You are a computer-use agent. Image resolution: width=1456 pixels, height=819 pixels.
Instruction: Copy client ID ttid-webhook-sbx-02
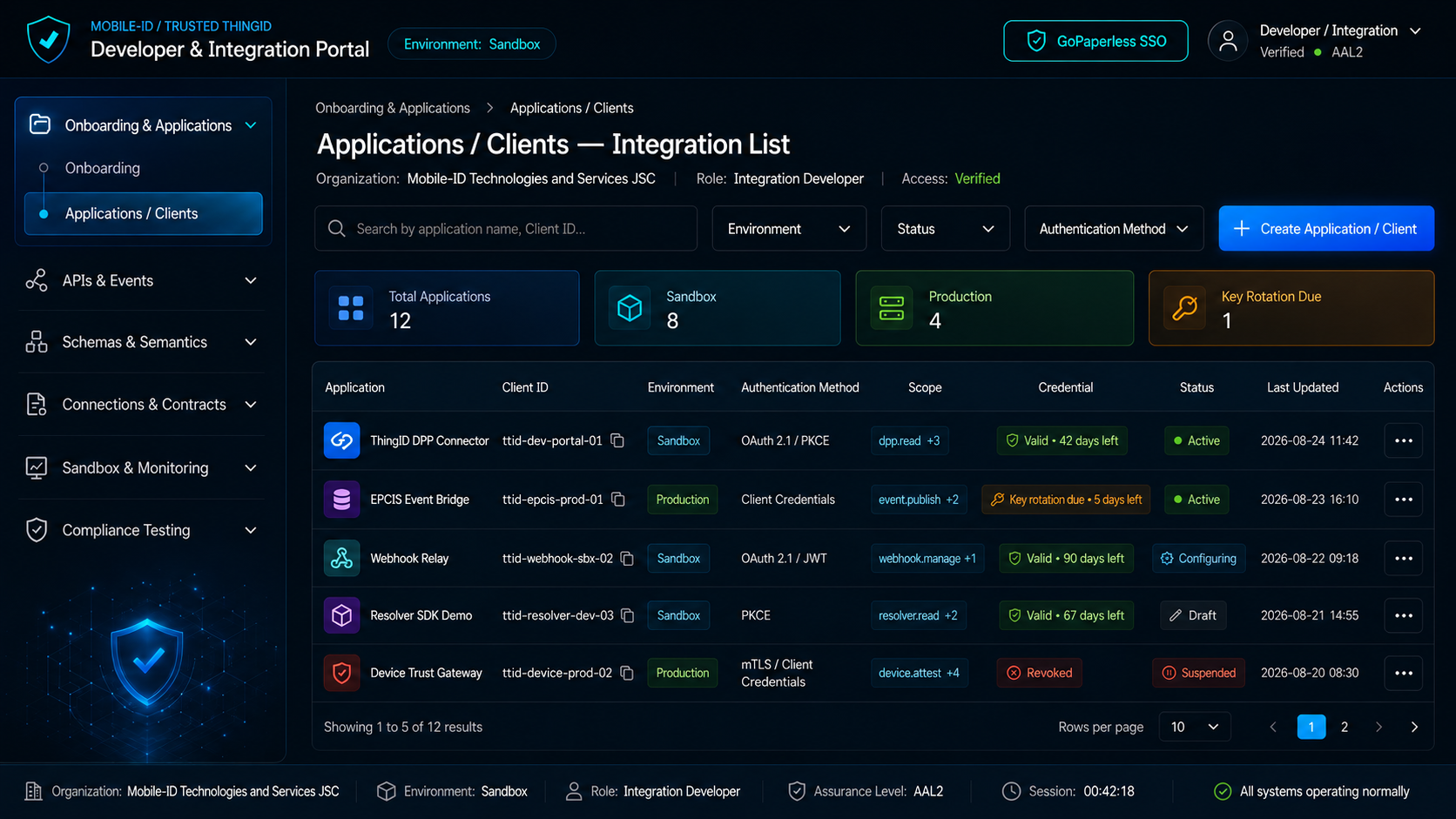click(627, 558)
